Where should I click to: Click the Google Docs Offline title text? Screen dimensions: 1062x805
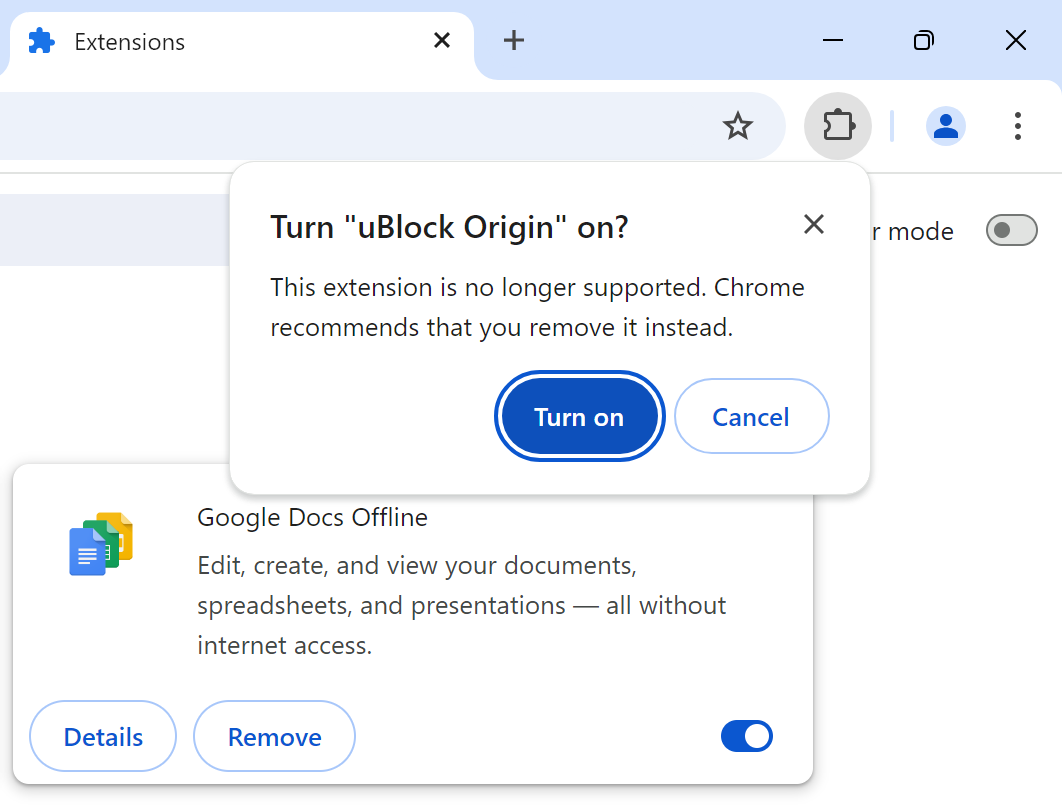312,517
